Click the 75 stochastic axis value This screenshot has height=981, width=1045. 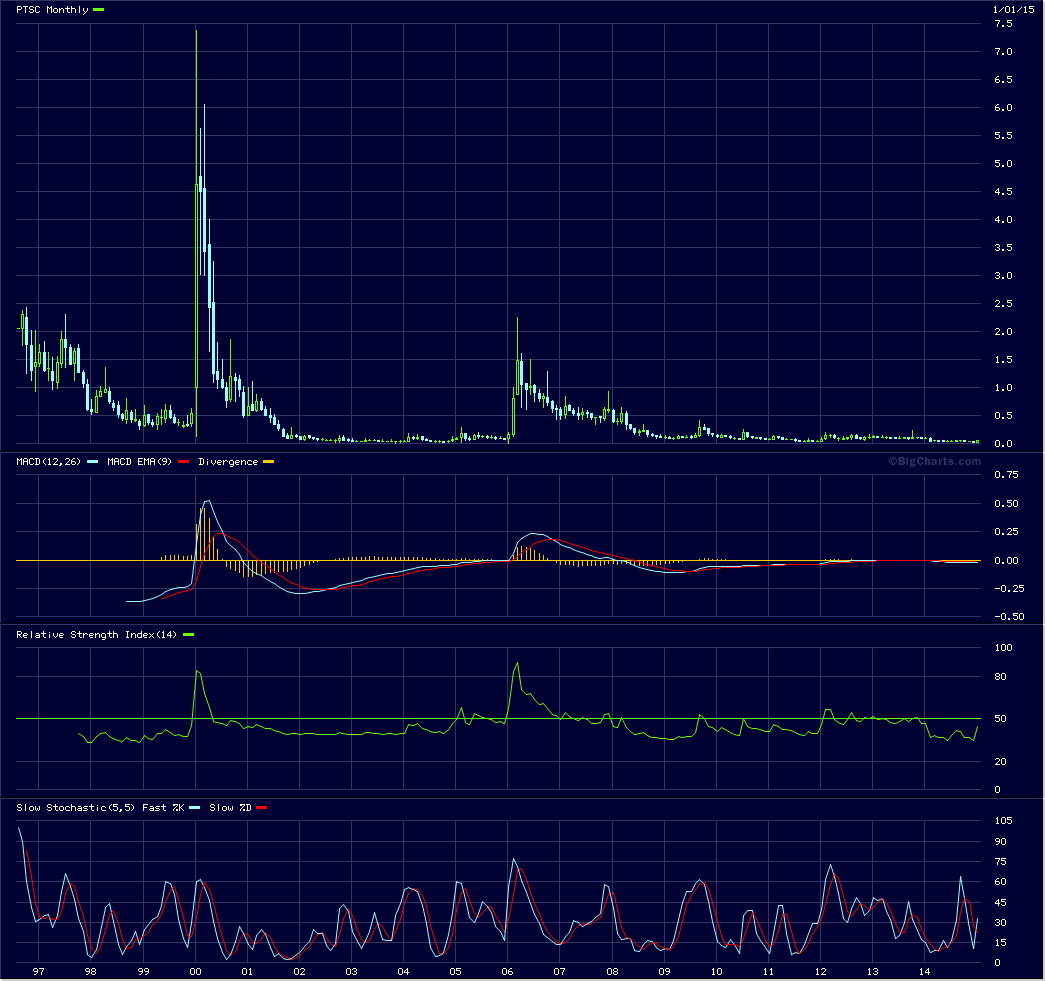(1000, 861)
